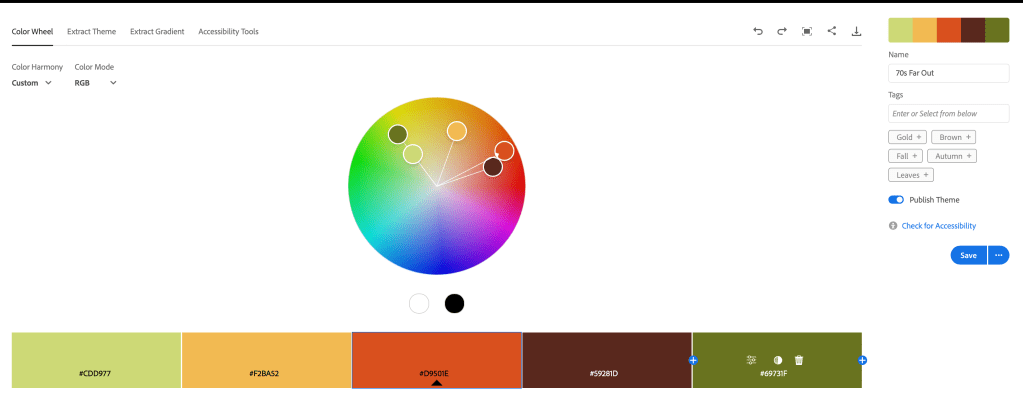
Task: Undo the last change with the undo arrow
Action: point(757,31)
